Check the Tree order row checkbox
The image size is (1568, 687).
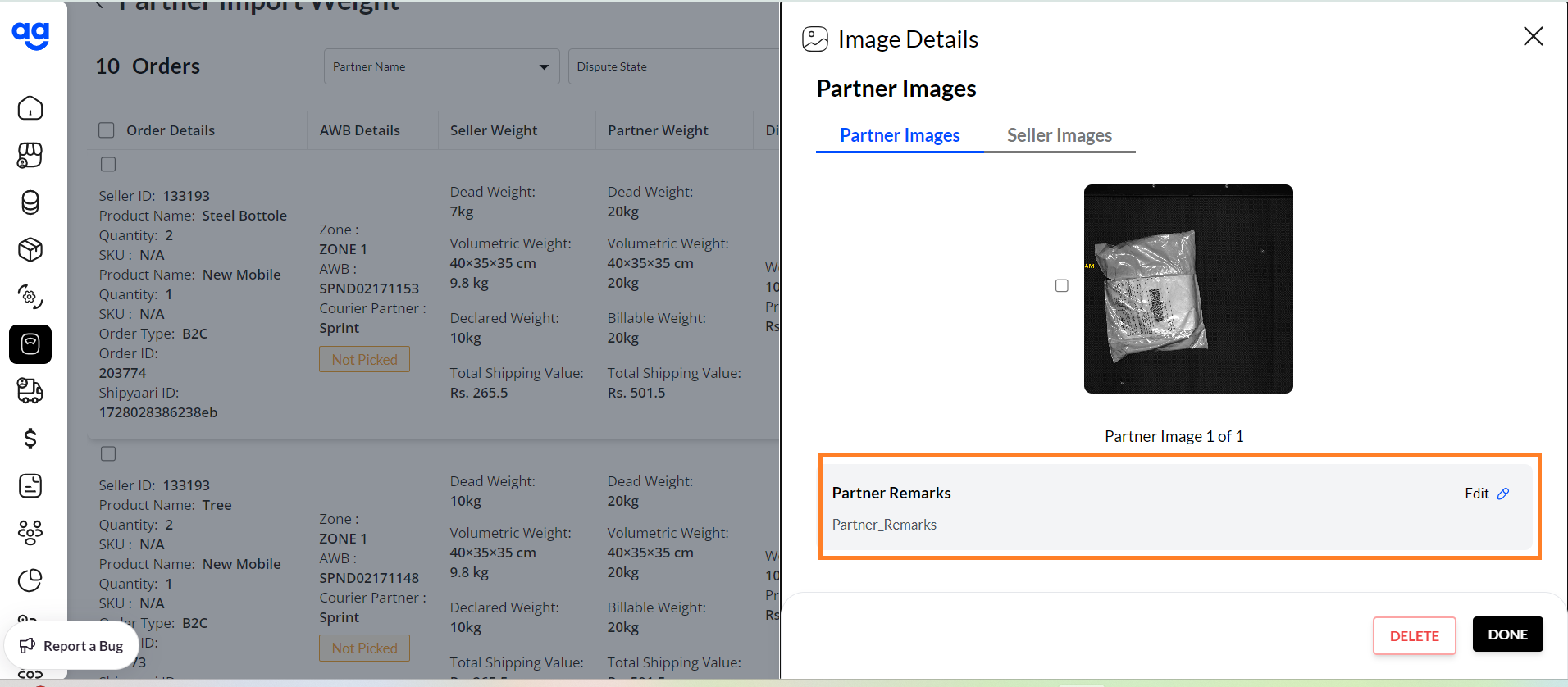108,453
